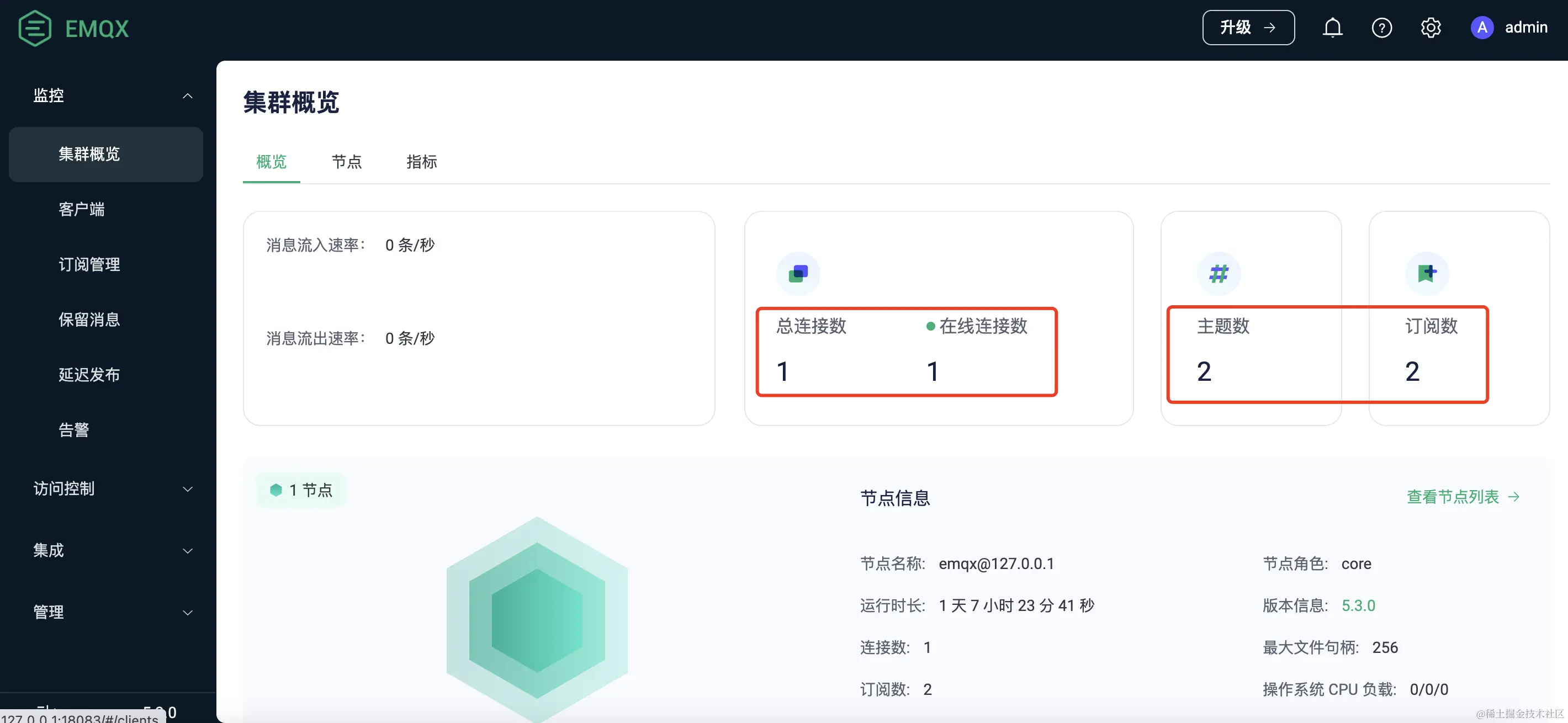Click the 升级 upgrade button
This screenshot has width=1568, height=723.
click(x=1248, y=28)
